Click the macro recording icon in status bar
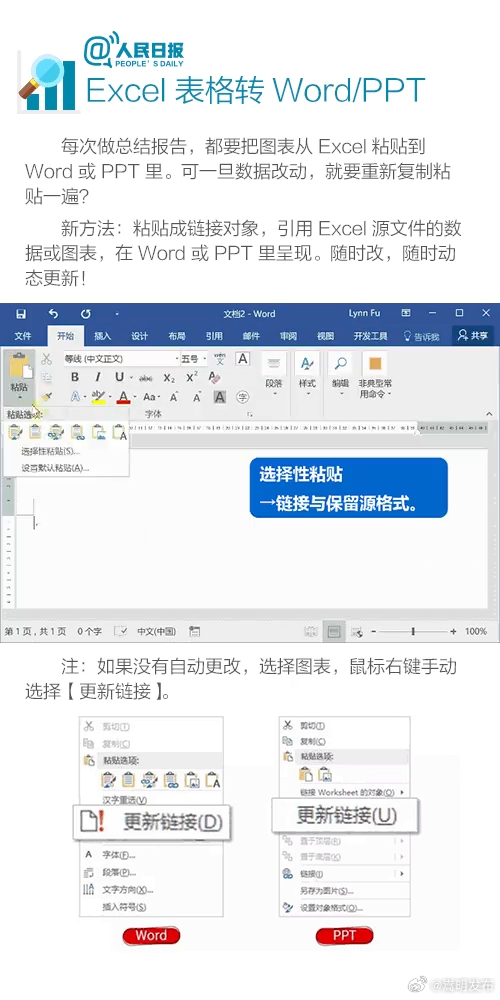 pyautogui.click(x=195, y=631)
